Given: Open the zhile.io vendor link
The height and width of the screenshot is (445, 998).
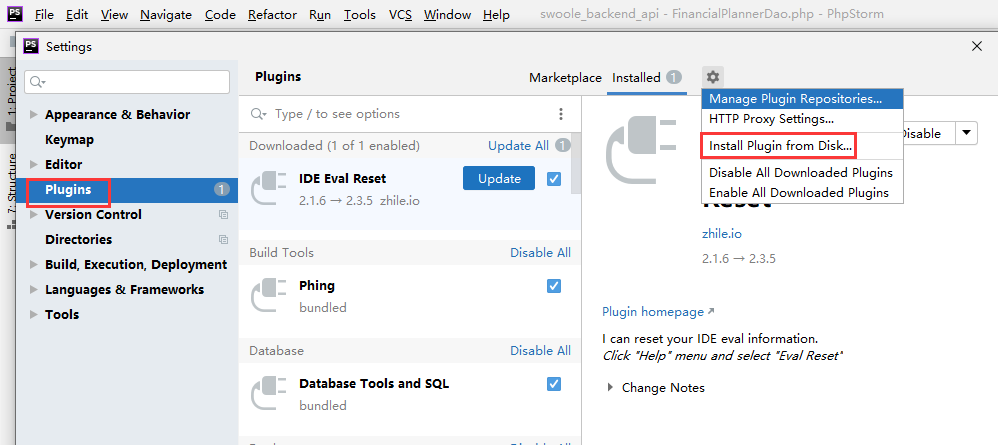Looking at the screenshot, I should pos(722,234).
